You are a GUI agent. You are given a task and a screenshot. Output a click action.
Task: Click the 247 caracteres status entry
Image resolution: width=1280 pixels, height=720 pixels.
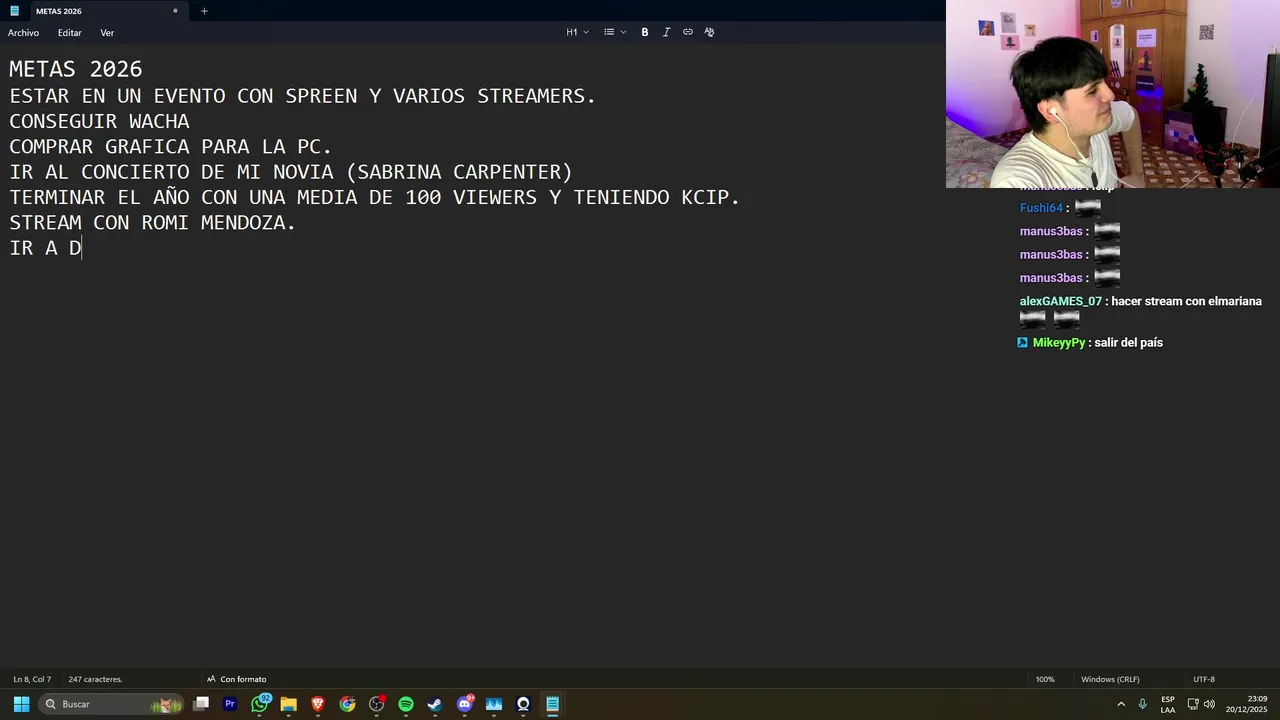click(95, 679)
